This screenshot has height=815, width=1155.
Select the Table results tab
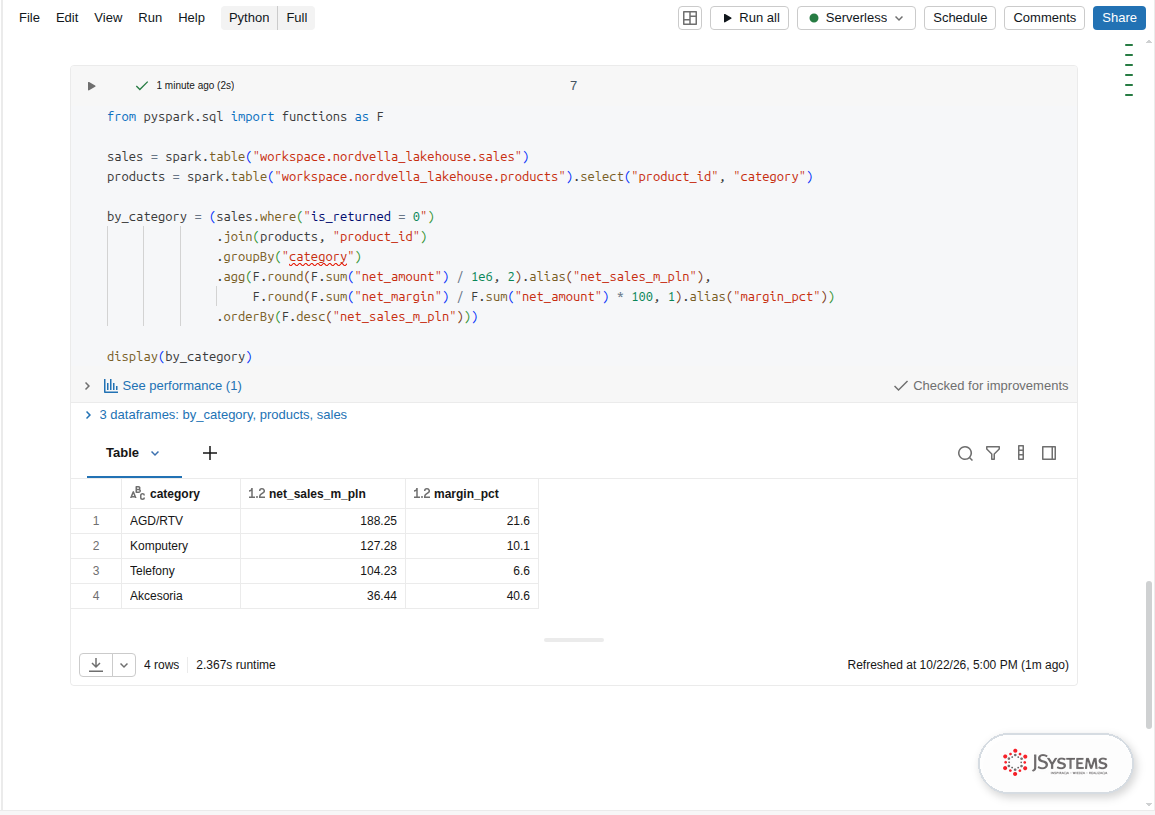122,453
